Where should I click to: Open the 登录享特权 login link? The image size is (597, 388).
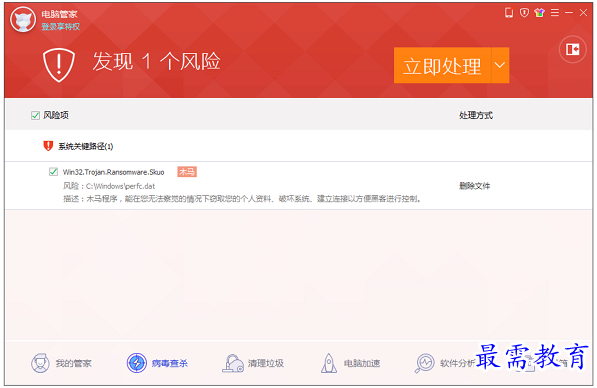61,27
